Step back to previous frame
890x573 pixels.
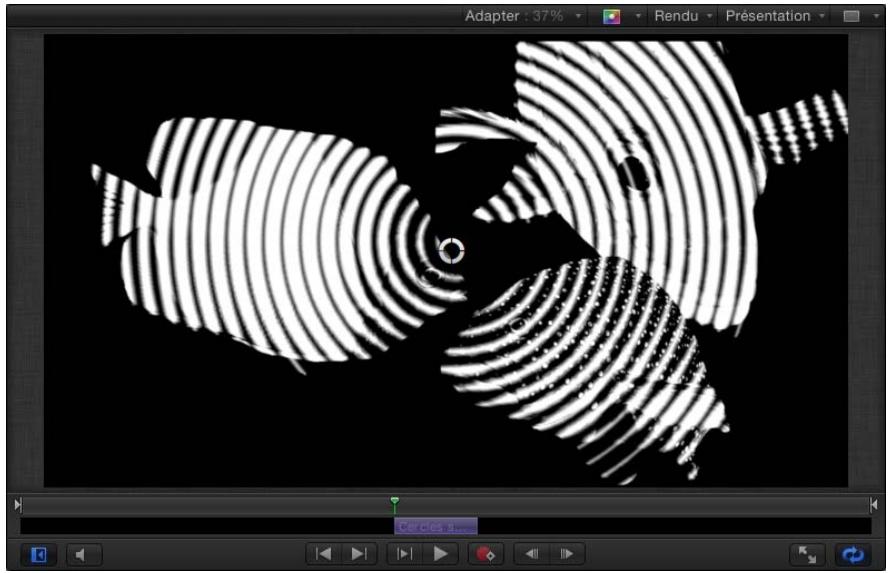pos(531,553)
